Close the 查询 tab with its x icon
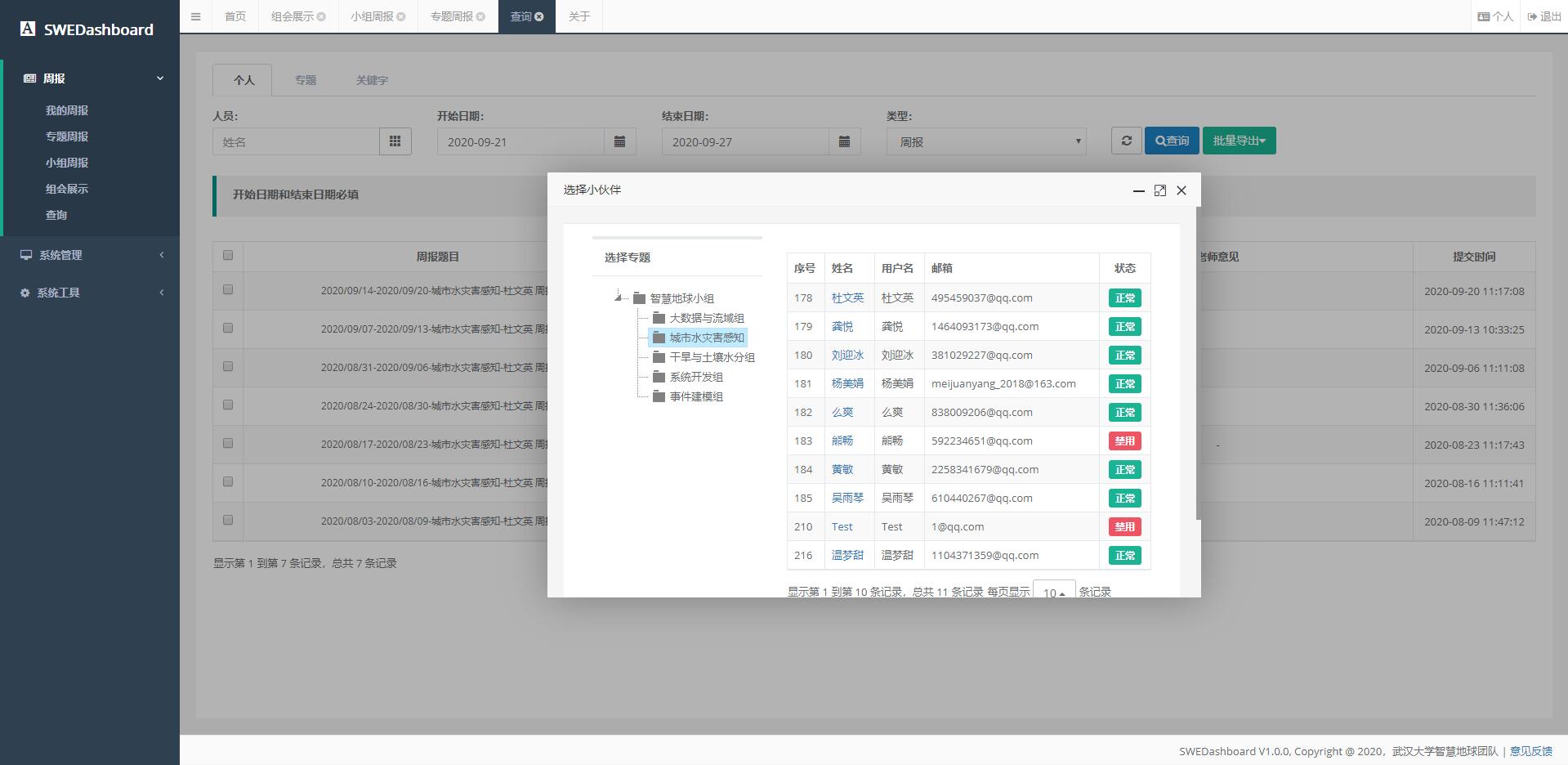This screenshot has height=765, width=1568. (x=539, y=16)
